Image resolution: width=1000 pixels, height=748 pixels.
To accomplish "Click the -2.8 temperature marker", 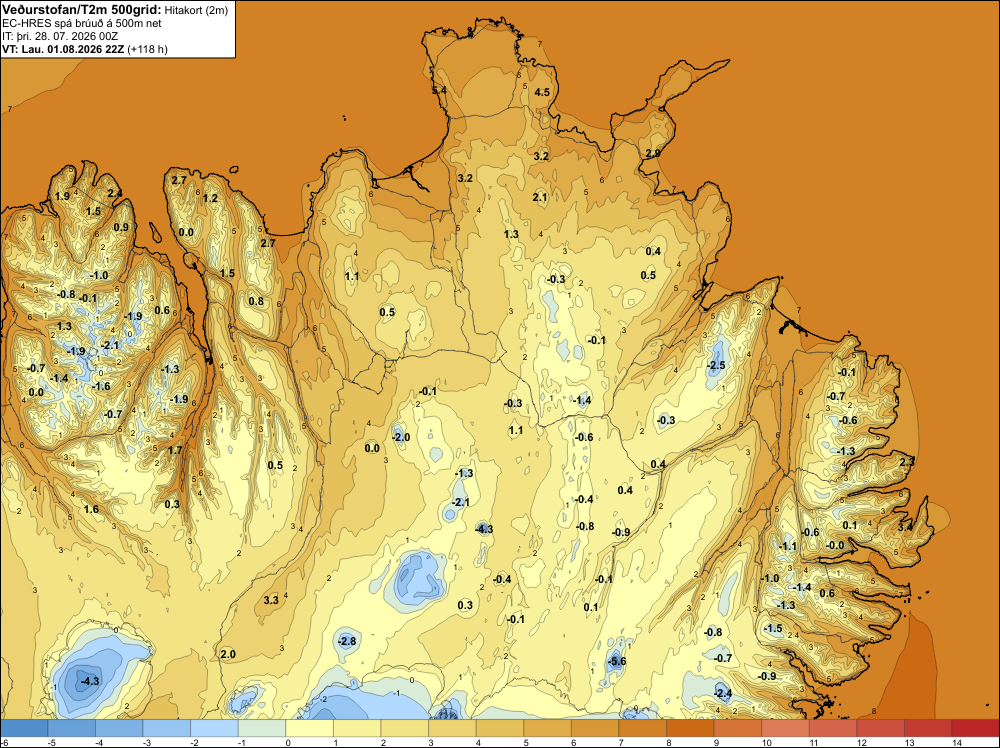I will 347,641.
